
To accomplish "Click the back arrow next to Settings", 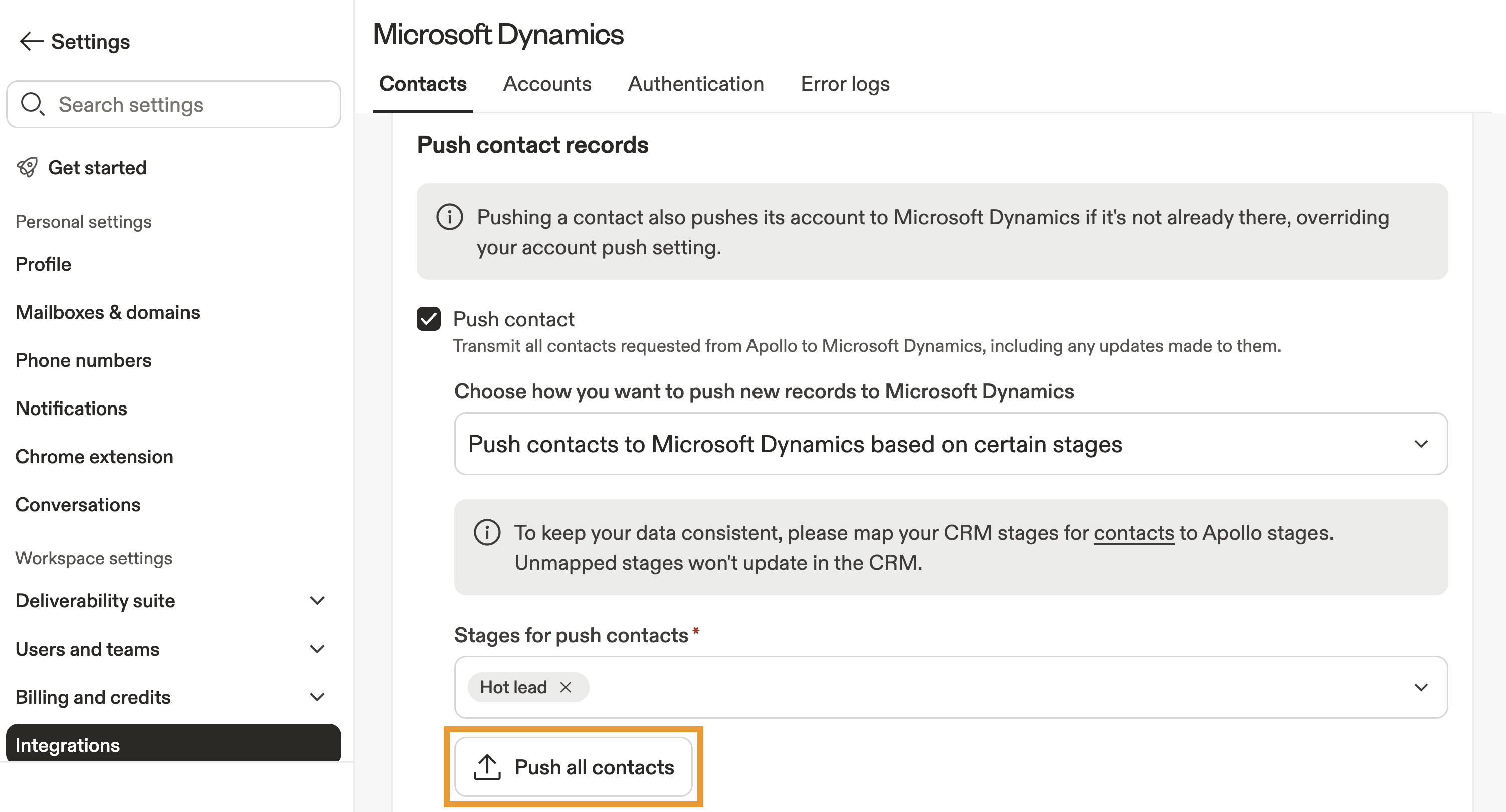I will pos(31,42).
